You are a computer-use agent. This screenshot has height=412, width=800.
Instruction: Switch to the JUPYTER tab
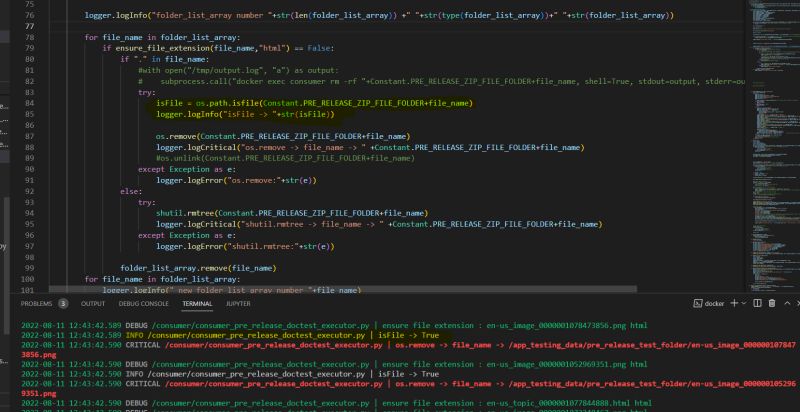point(238,303)
